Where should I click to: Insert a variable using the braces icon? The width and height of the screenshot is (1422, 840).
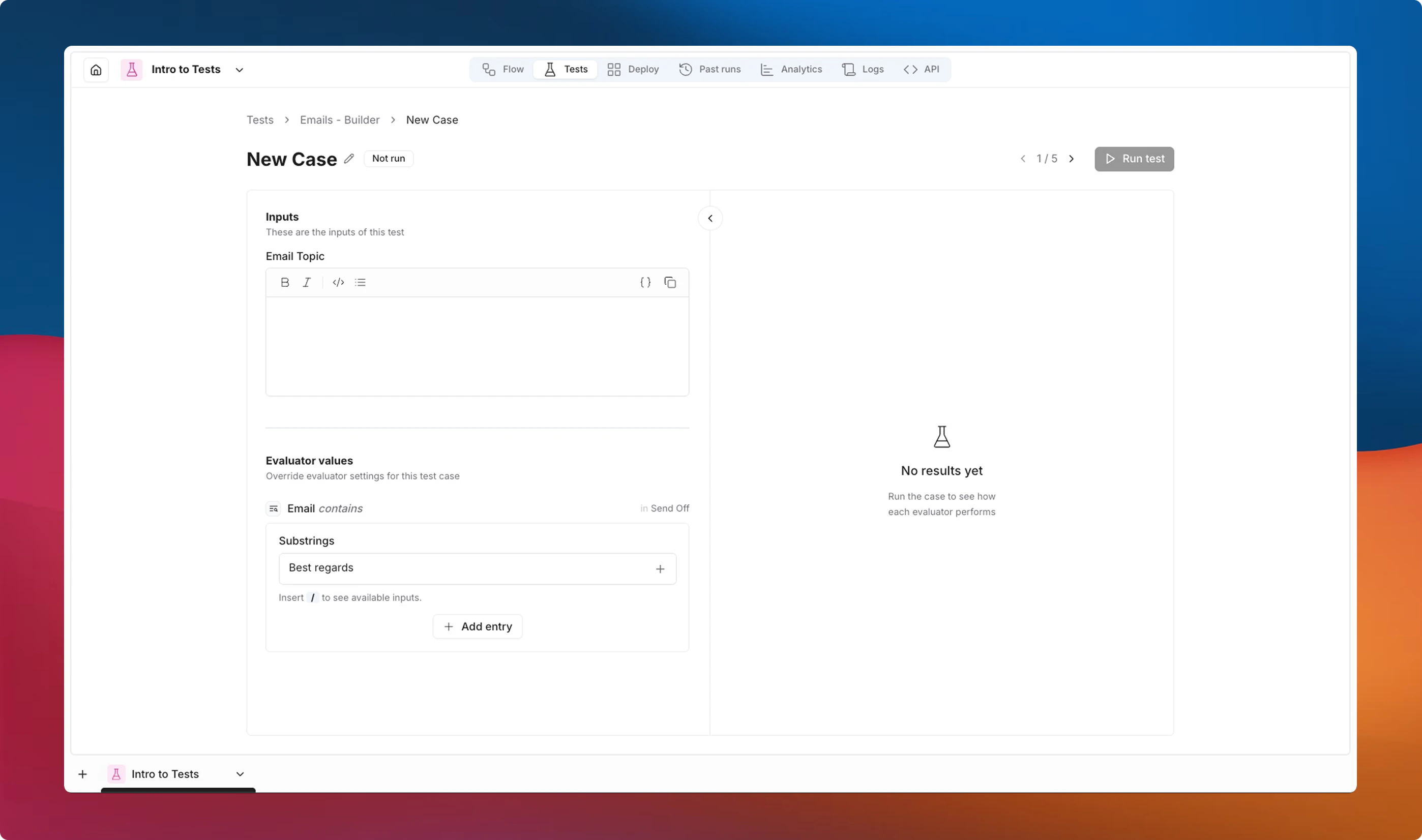(x=645, y=282)
